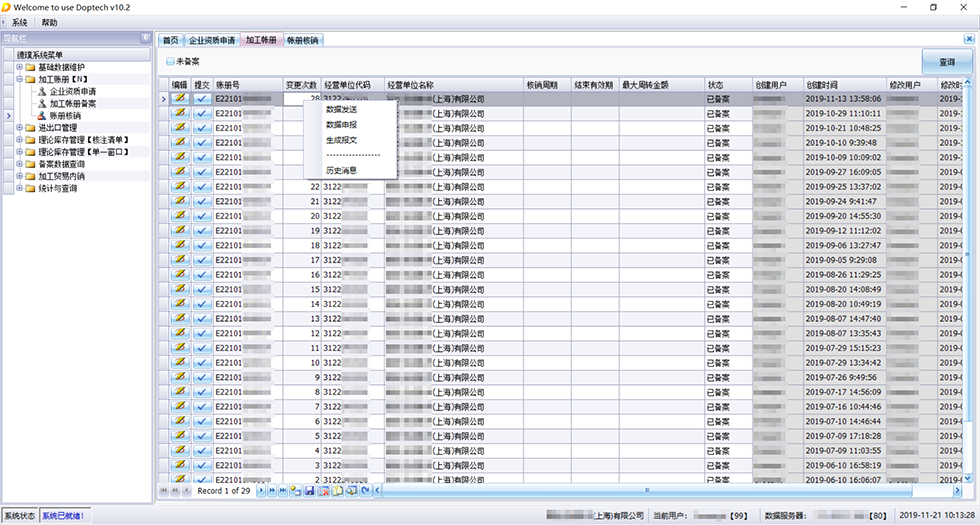Viewport: 980px width, 525px height.
Task: Go to next record in navigator
Action: coord(262,491)
